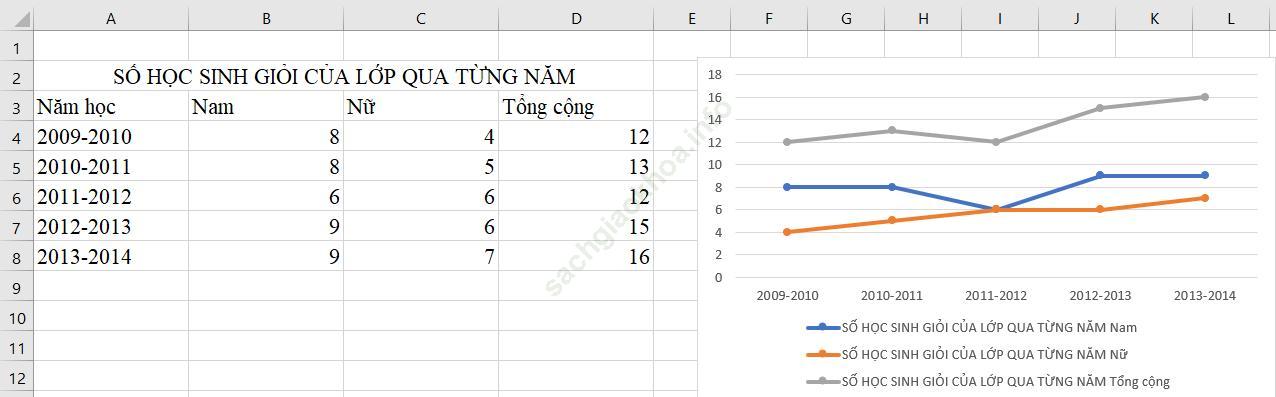Select row 2 header

point(16,76)
